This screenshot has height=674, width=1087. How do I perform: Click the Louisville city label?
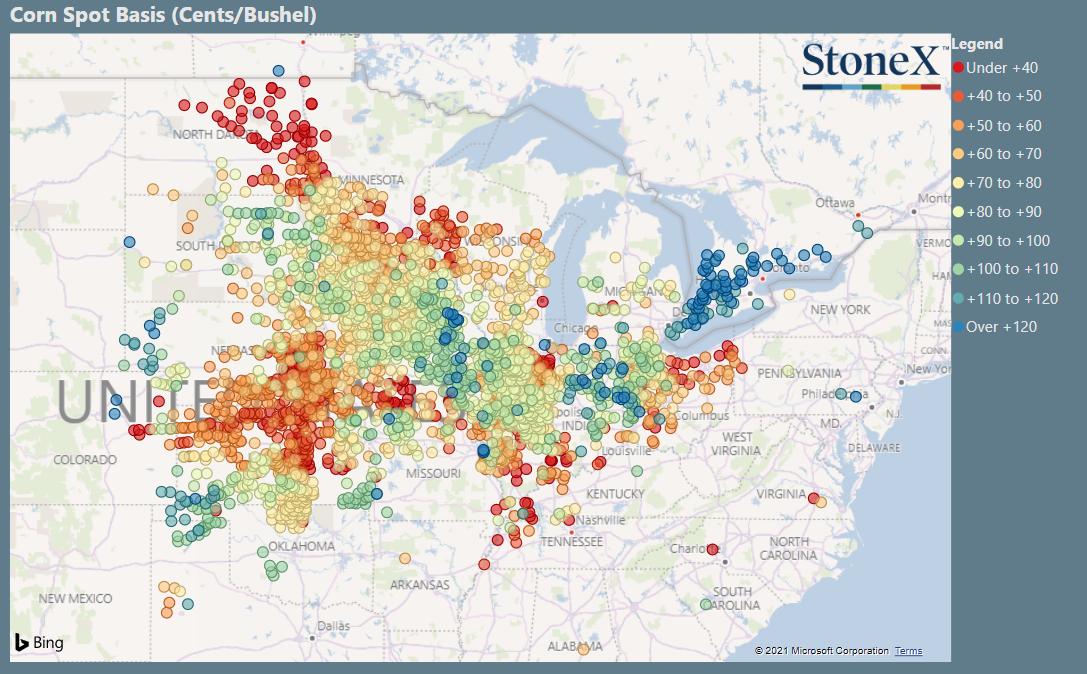click(x=627, y=451)
